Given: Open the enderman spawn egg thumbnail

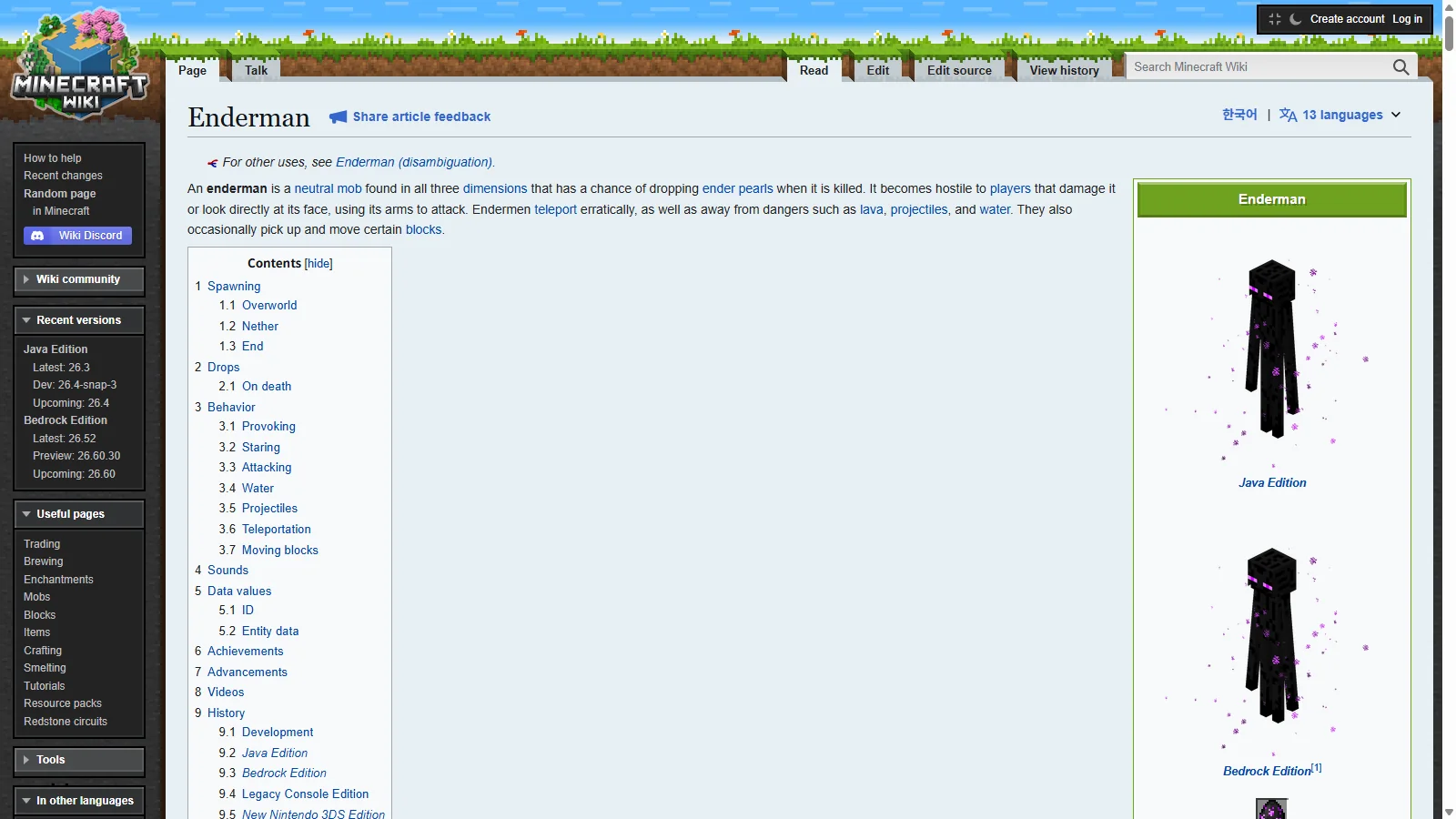Looking at the screenshot, I should (1271, 808).
